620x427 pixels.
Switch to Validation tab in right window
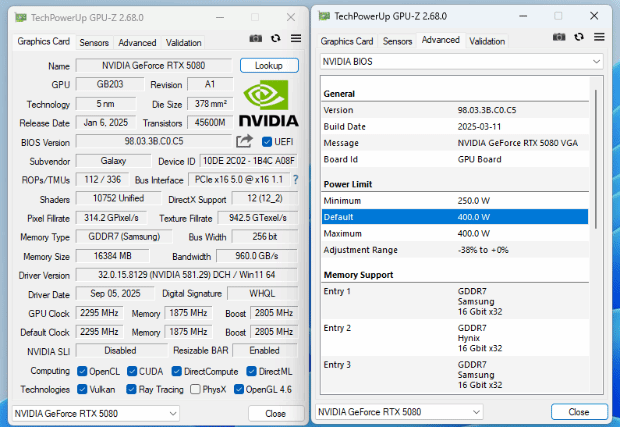[487, 41]
